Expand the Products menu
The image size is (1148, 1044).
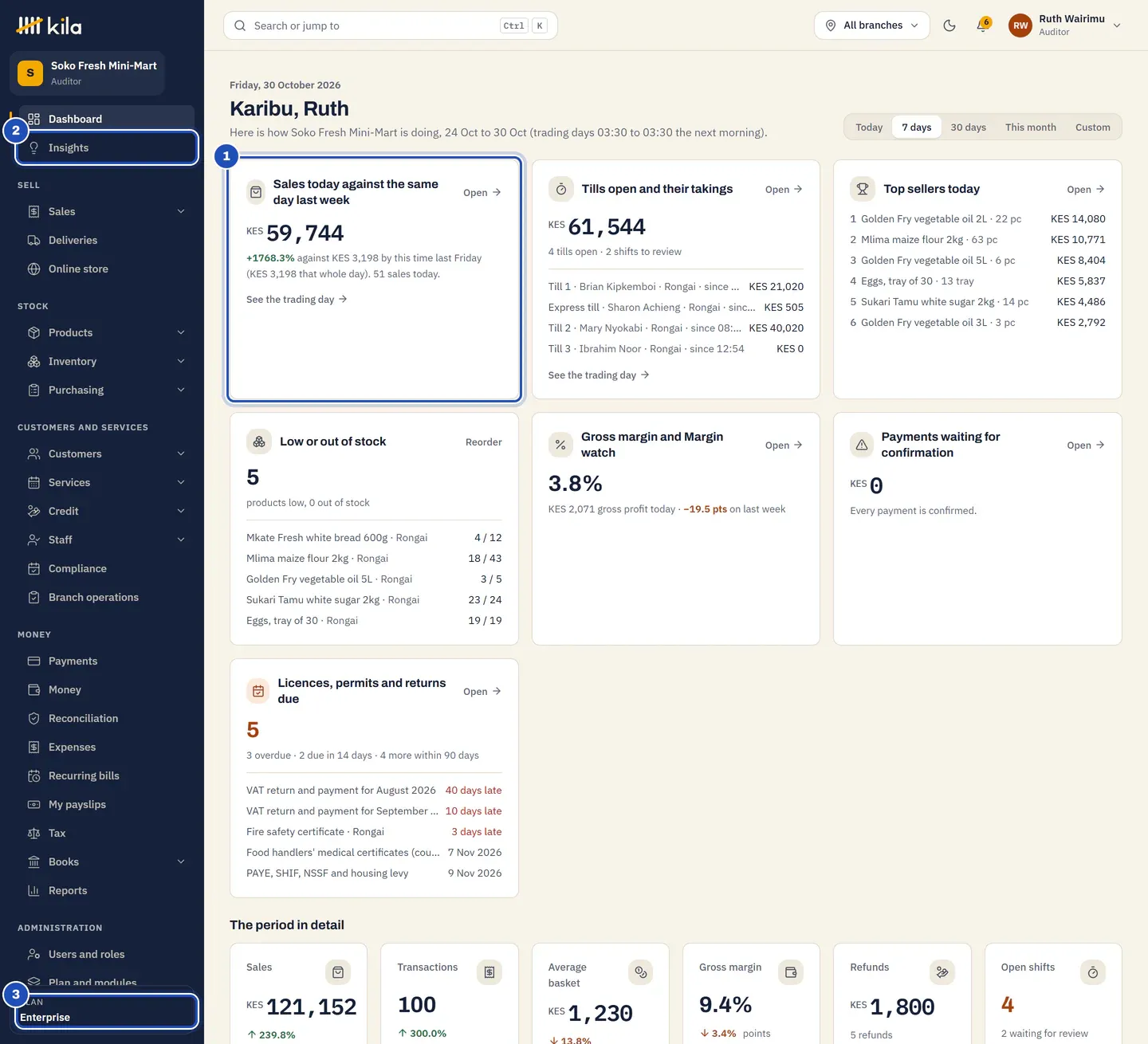pos(107,332)
